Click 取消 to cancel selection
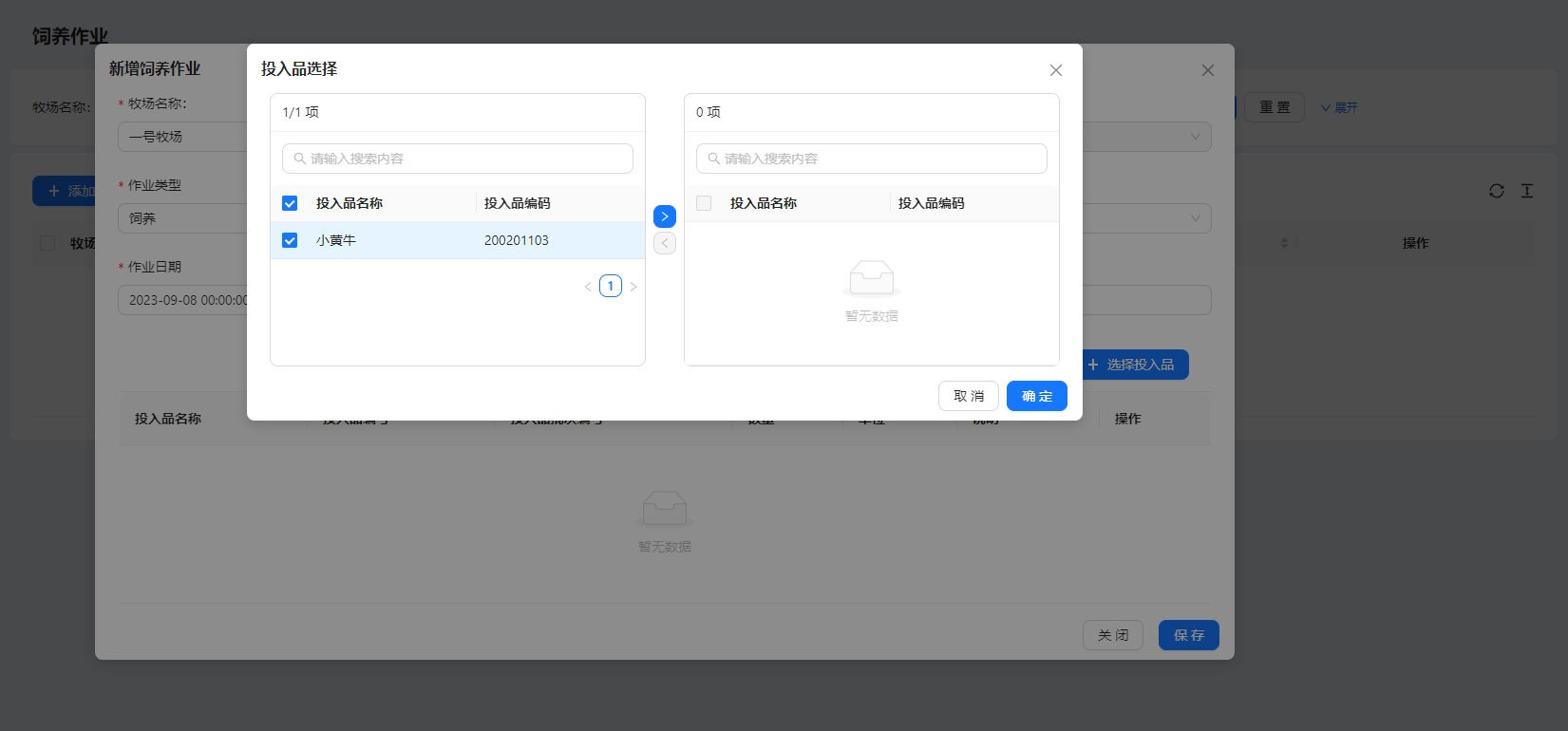The width and height of the screenshot is (1568, 731). click(969, 396)
